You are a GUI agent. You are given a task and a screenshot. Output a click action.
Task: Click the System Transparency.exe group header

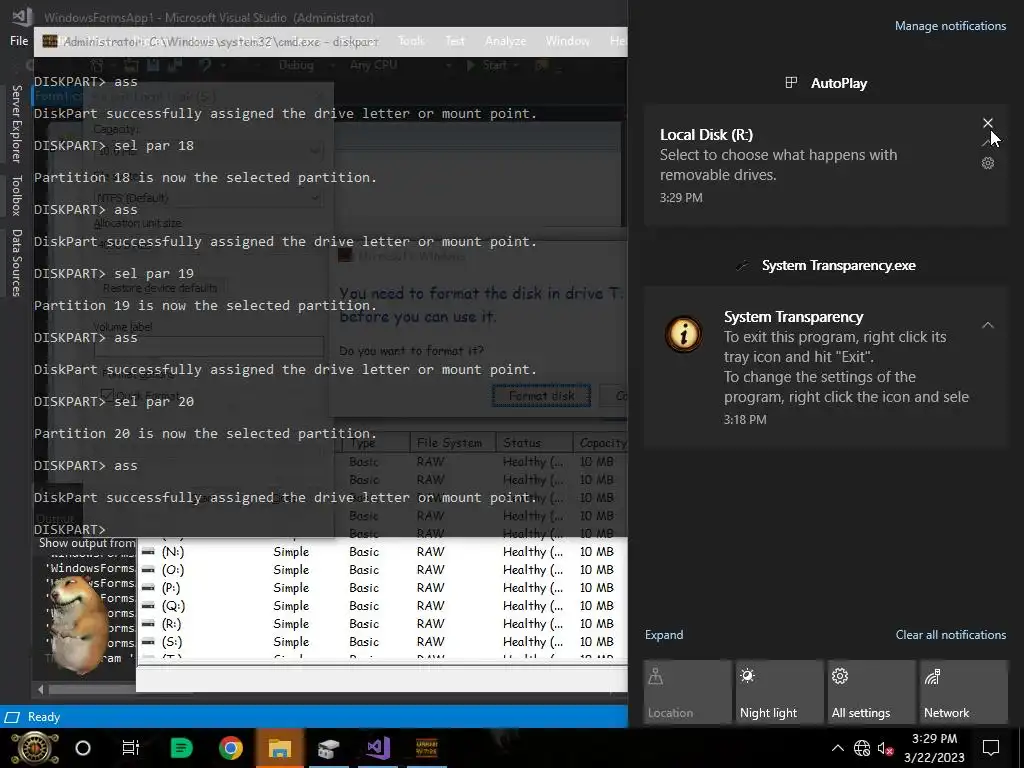coord(826,265)
